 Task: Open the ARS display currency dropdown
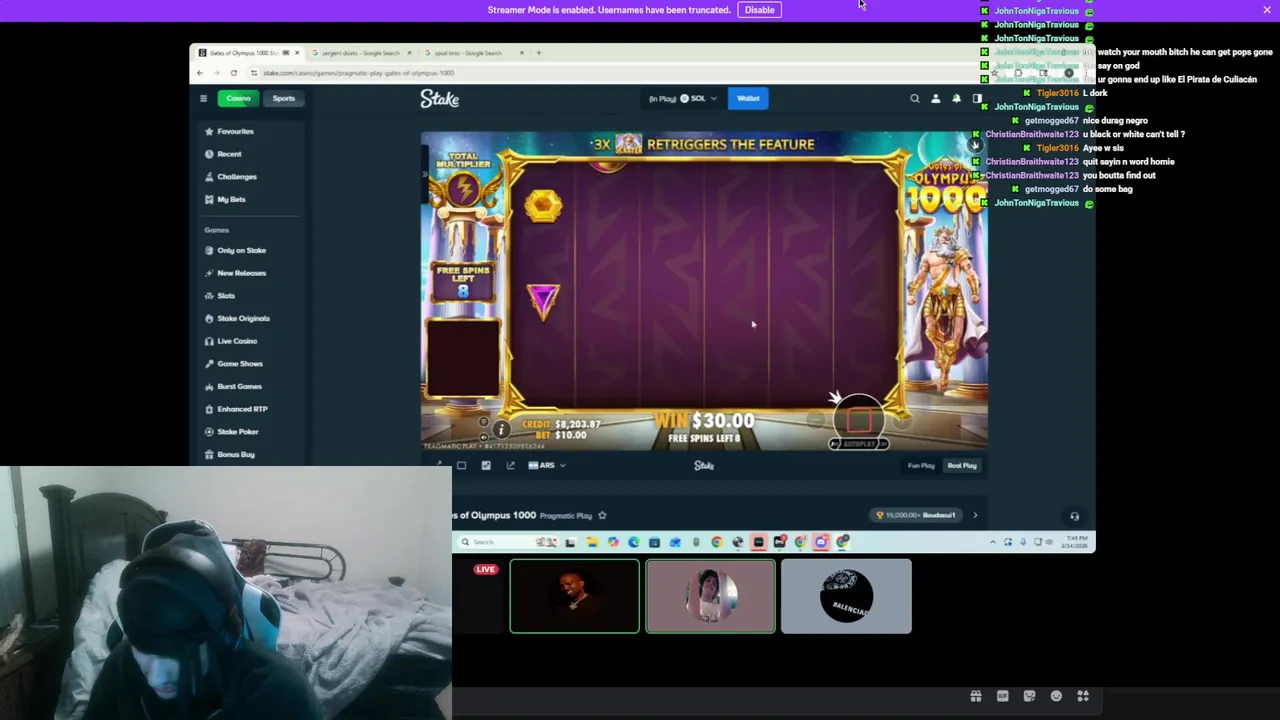tap(547, 465)
